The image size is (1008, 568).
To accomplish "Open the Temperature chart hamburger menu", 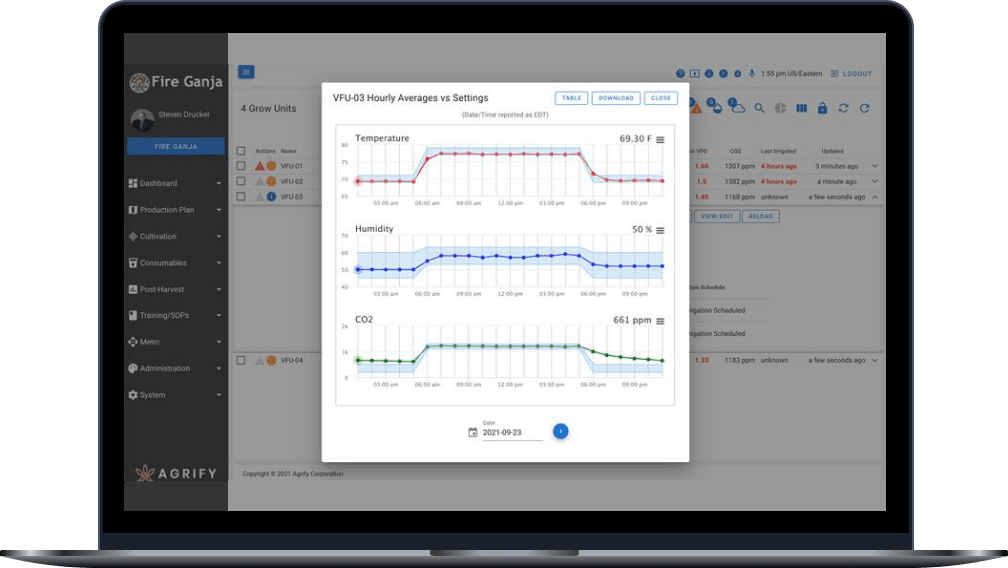I will tap(660, 139).
